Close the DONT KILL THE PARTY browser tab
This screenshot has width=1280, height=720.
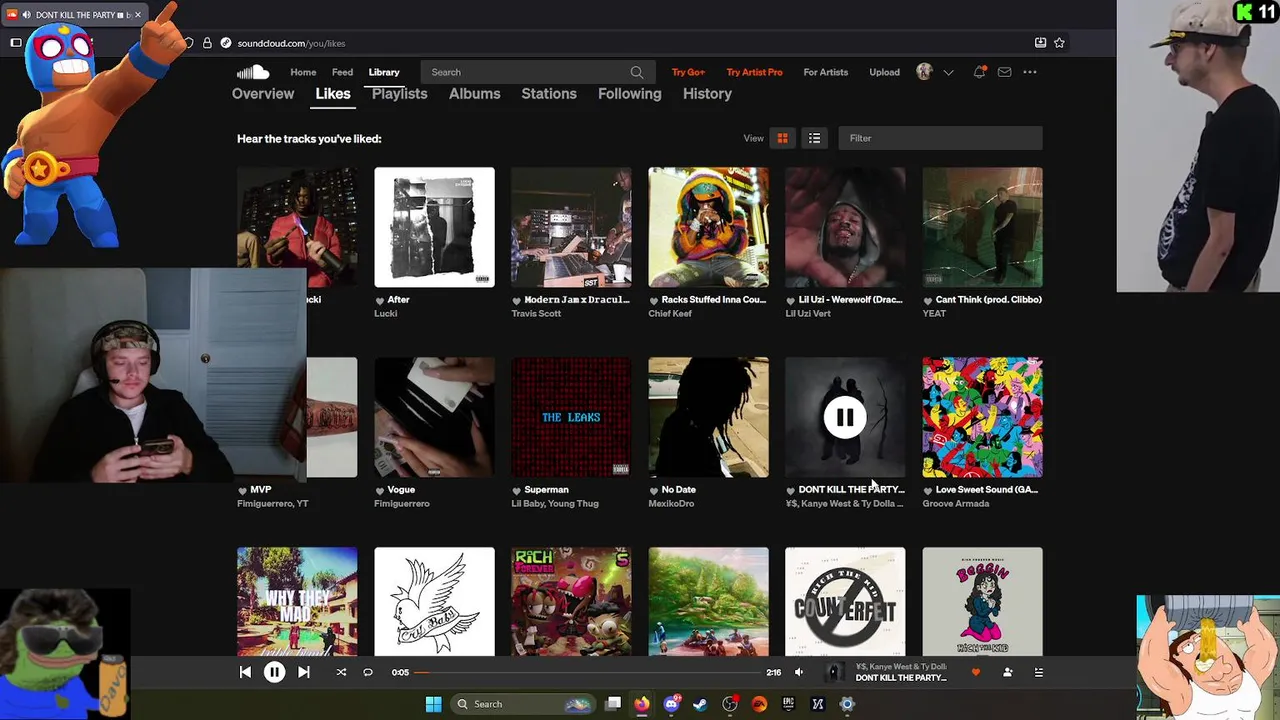point(138,15)
